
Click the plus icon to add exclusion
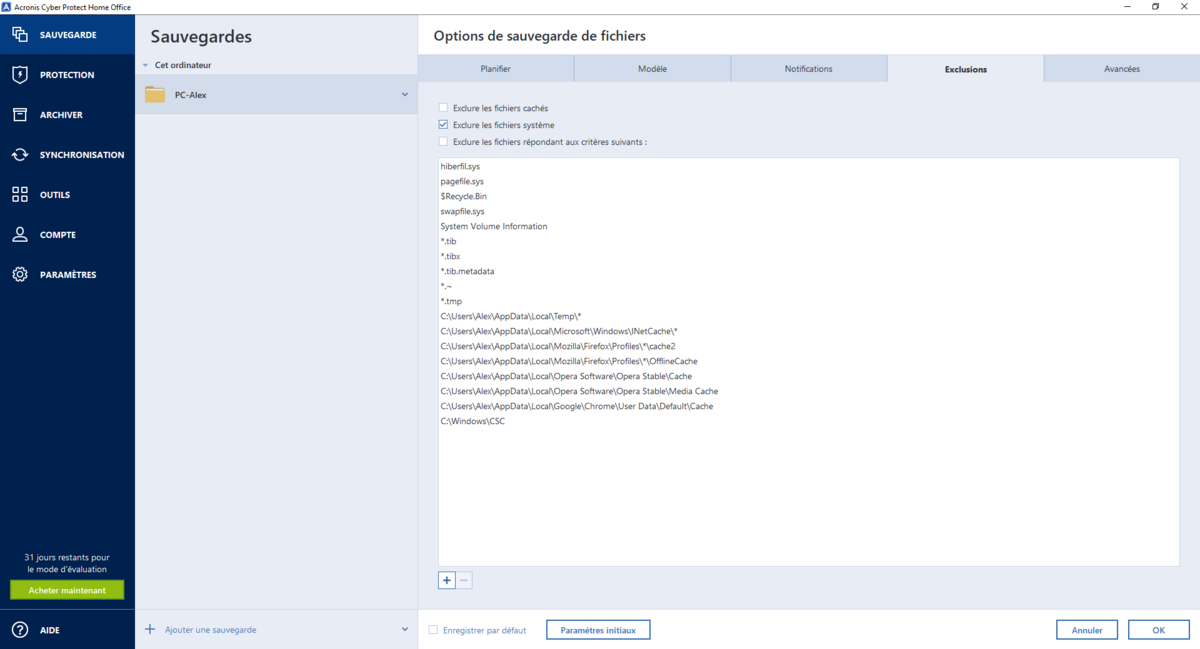pos(447,580)
